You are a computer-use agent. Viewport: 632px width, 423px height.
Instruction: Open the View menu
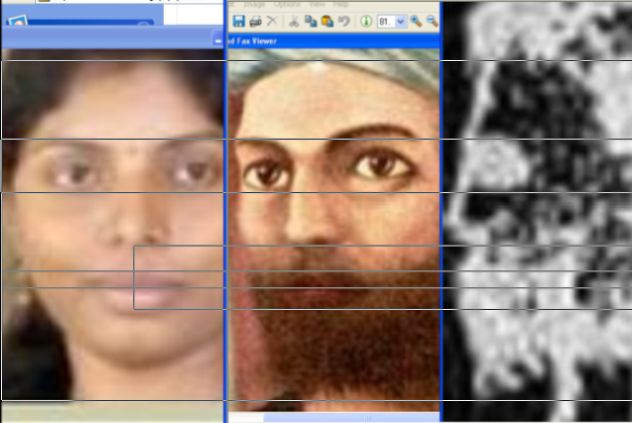[x=317, y=4]
